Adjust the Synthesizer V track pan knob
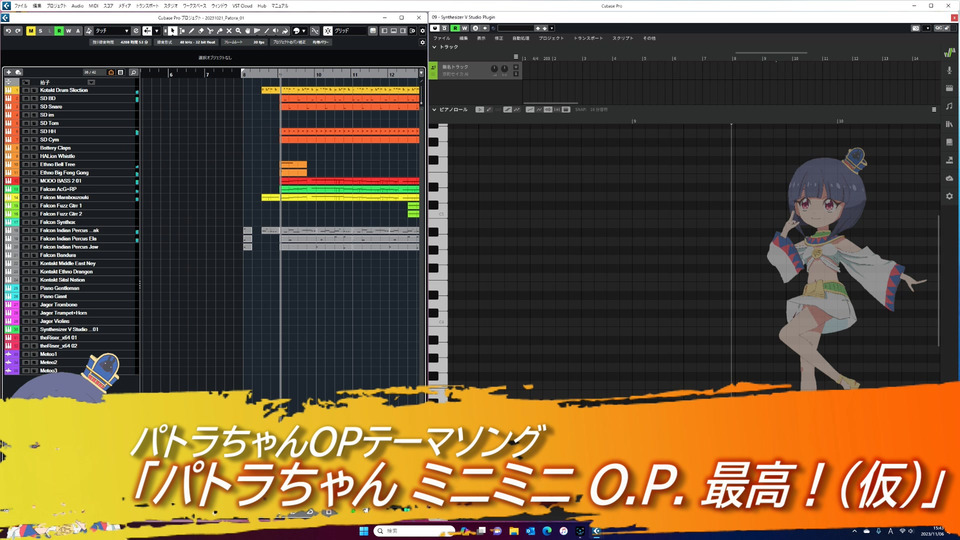This screenshot has width=960, height=540. pyautogui.click(x=504, y=69)
